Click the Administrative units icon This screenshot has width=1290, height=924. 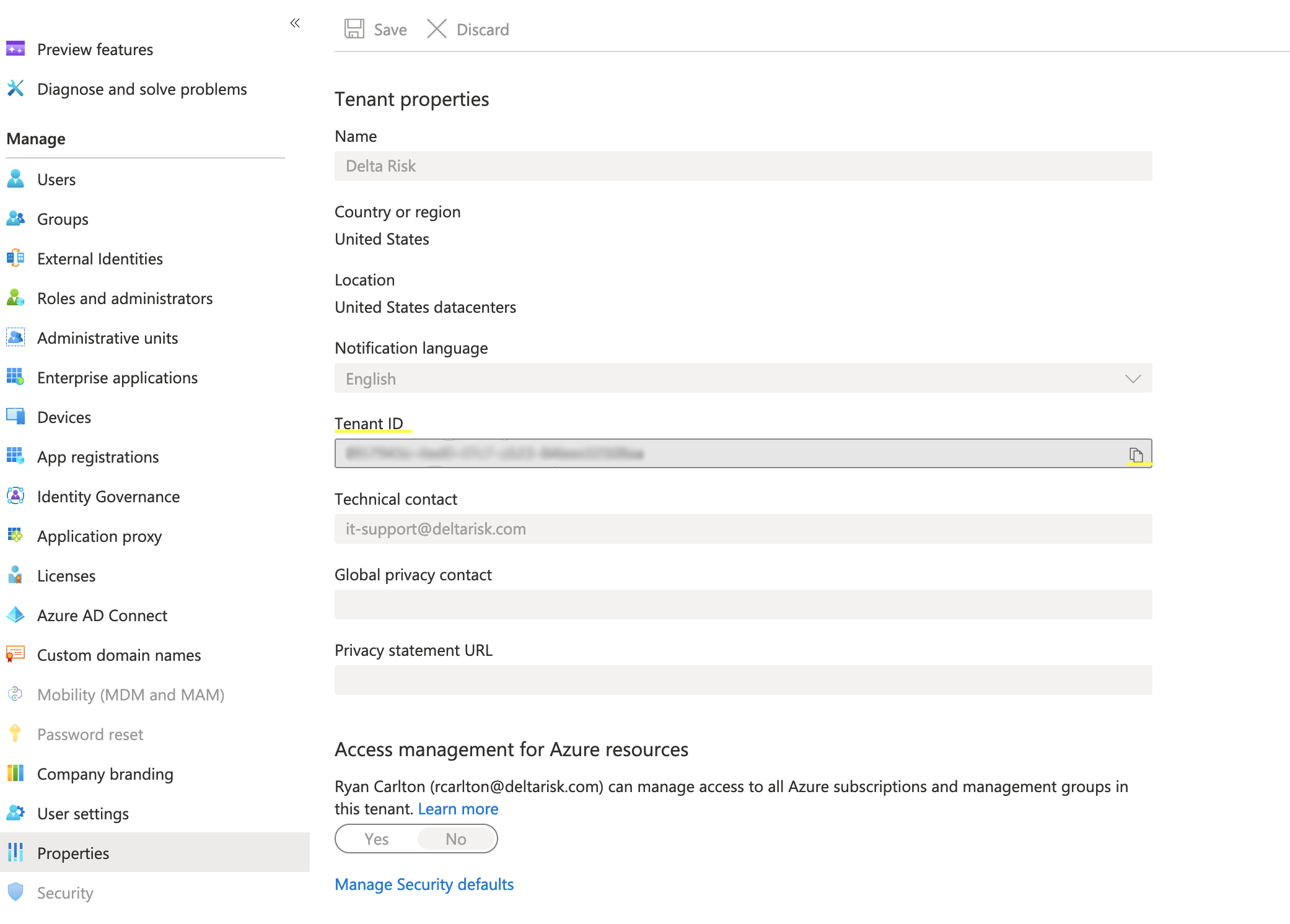[x=15, y=338]
